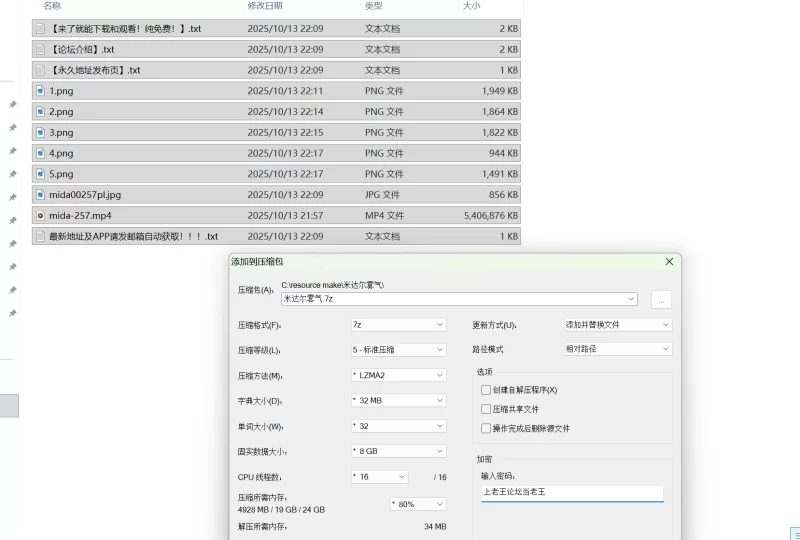Click the first pin icon in sidebar

tap(12, 105)
